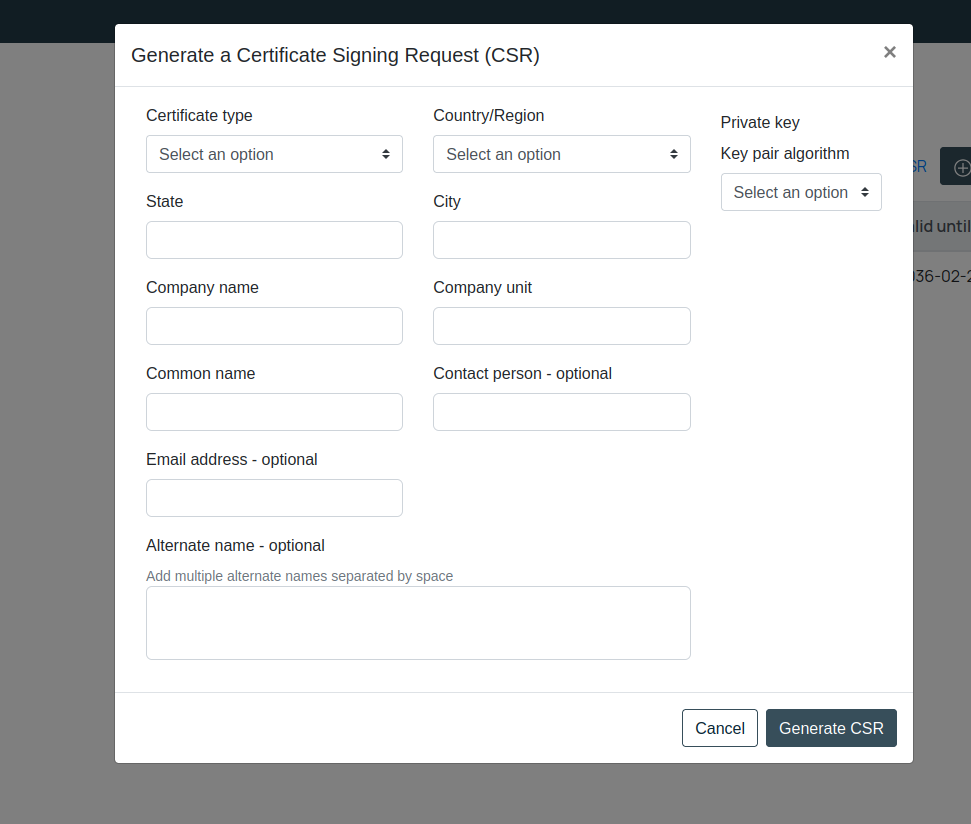Focus the State text field
The image size is (971, 824).
(x=274, y=240)
